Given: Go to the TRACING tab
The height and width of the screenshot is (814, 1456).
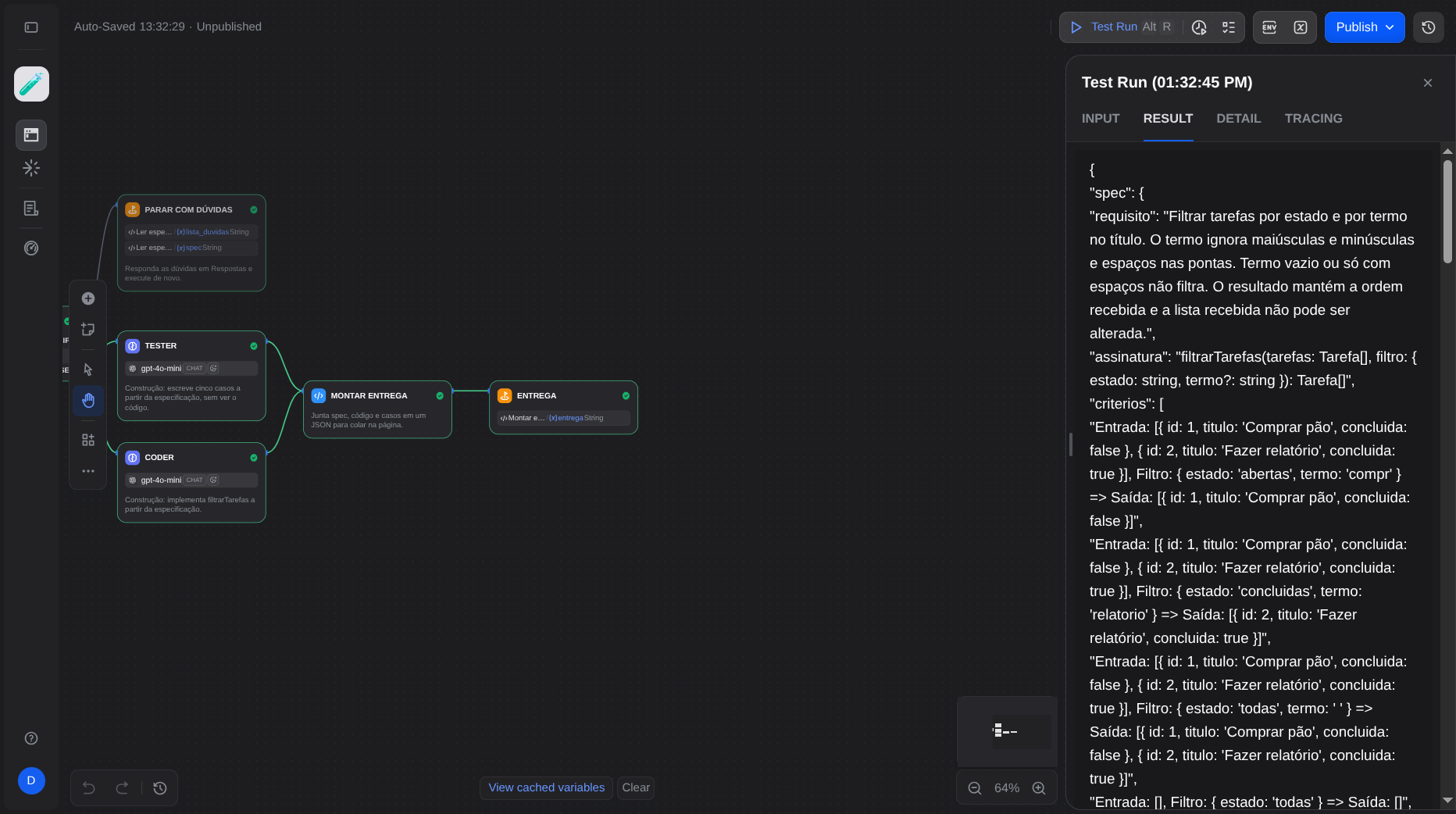Looking at the screenshot, I should coord(1313,119).
